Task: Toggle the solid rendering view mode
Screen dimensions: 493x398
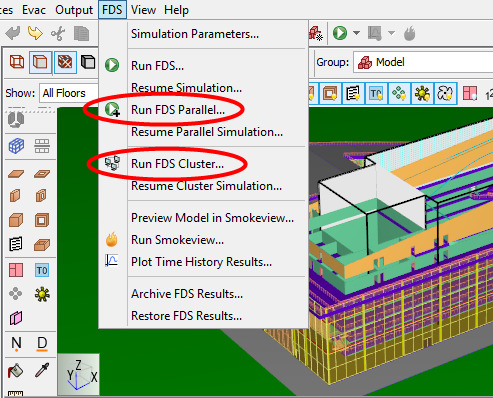Action: 40,62
